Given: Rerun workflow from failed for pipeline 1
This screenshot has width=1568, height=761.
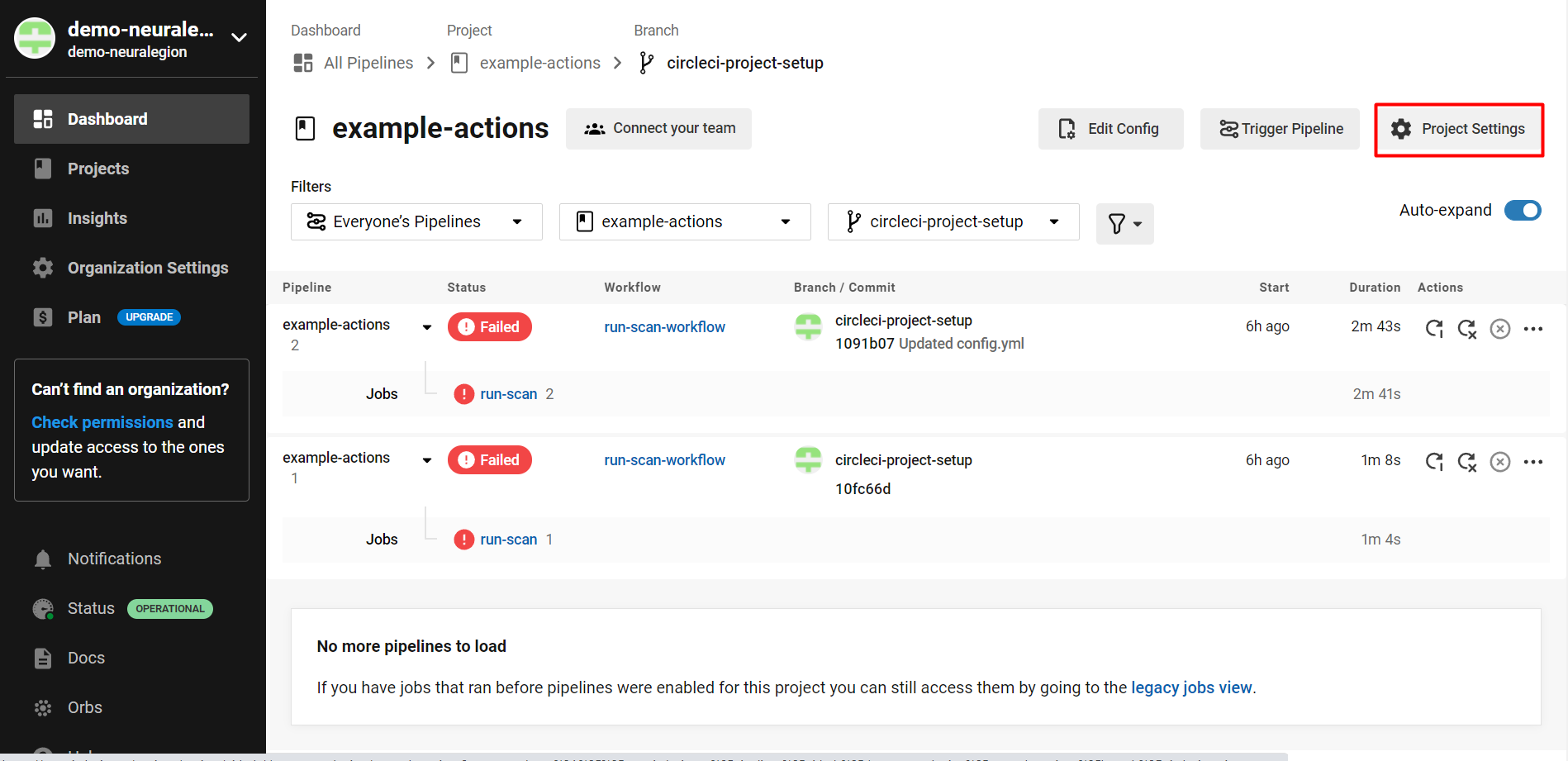Looking at the screenshot, I should coord(1467,462).
